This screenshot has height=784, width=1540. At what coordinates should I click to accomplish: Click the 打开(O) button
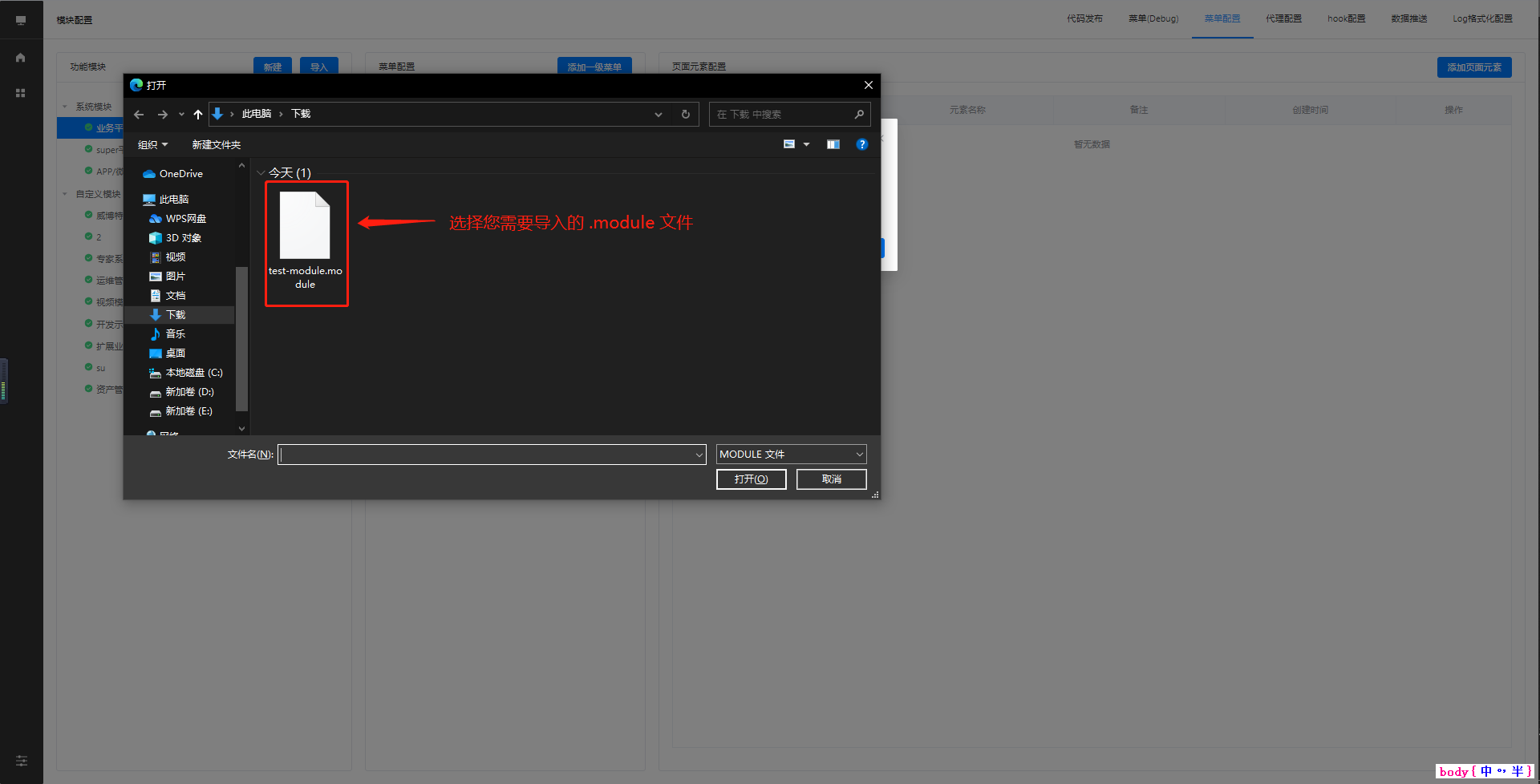751,479
